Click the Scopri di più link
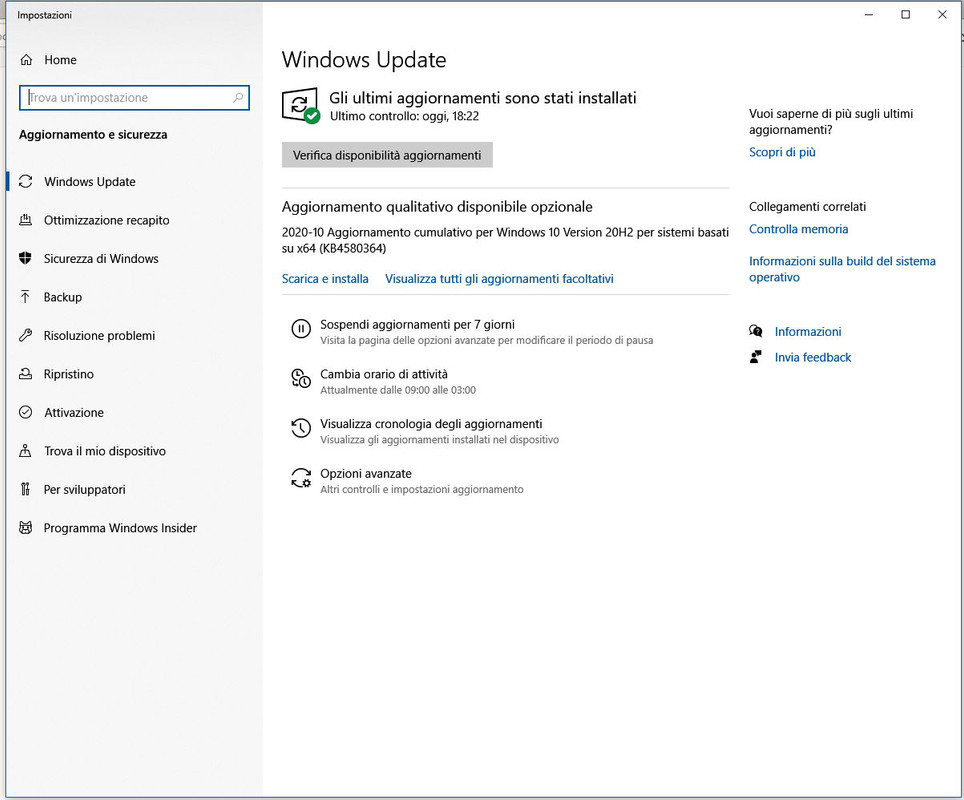 click(x=782, y=152)
